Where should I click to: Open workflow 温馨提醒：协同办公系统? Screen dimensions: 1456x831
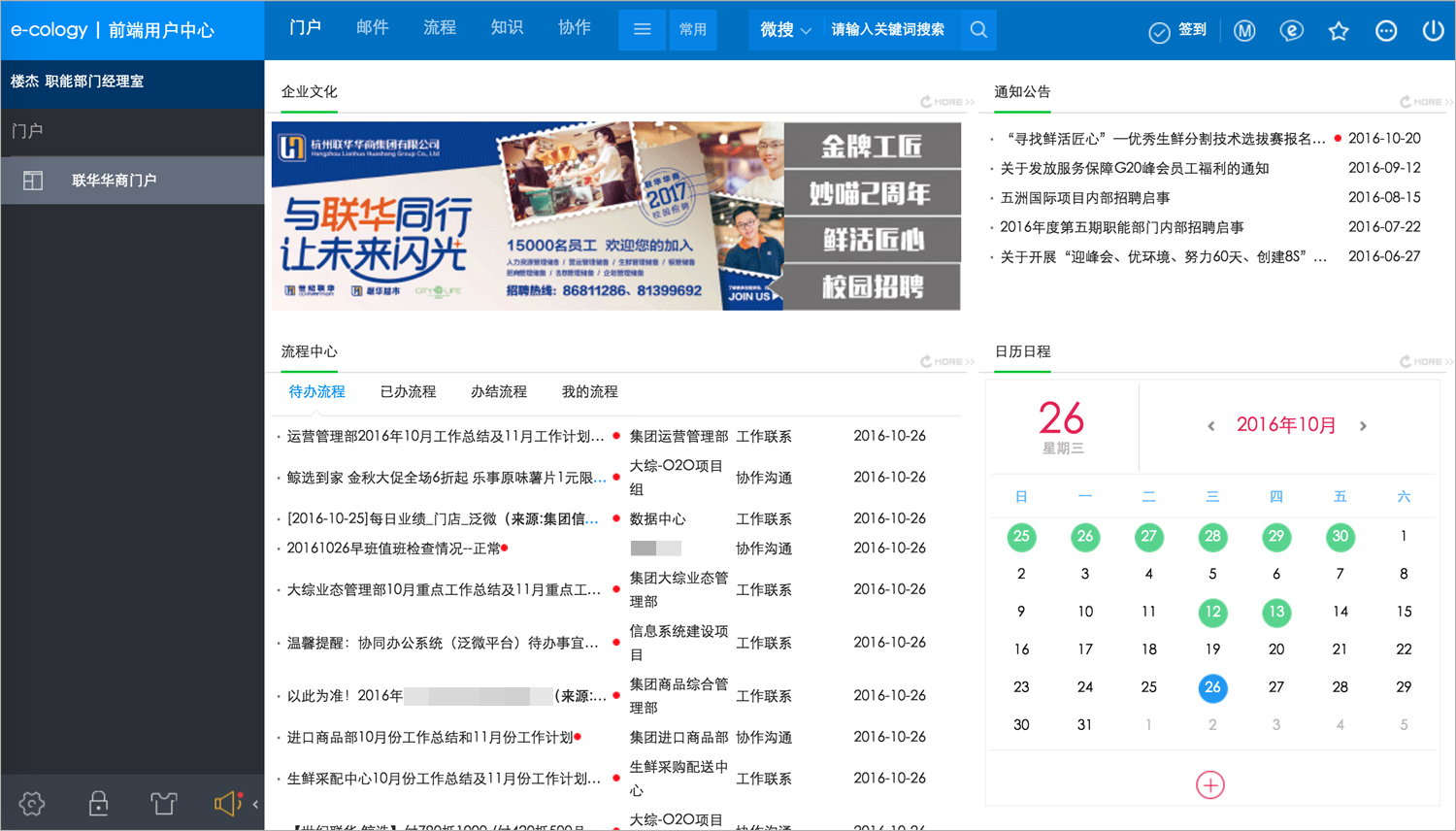pos(443,644)
